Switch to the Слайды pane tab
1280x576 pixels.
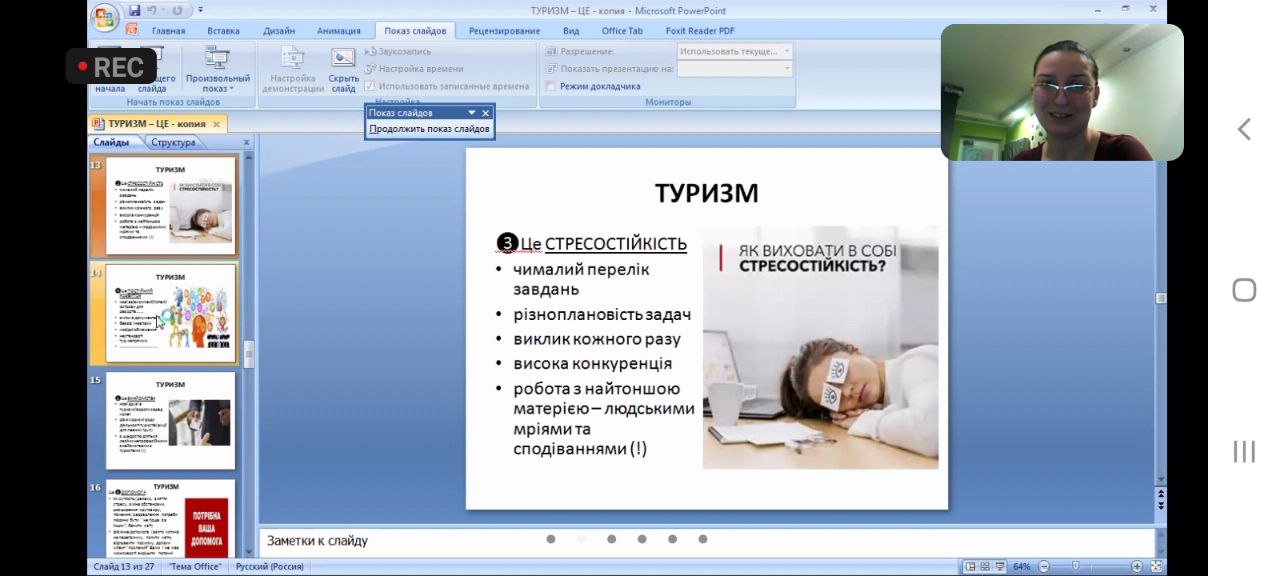(111, 142)
